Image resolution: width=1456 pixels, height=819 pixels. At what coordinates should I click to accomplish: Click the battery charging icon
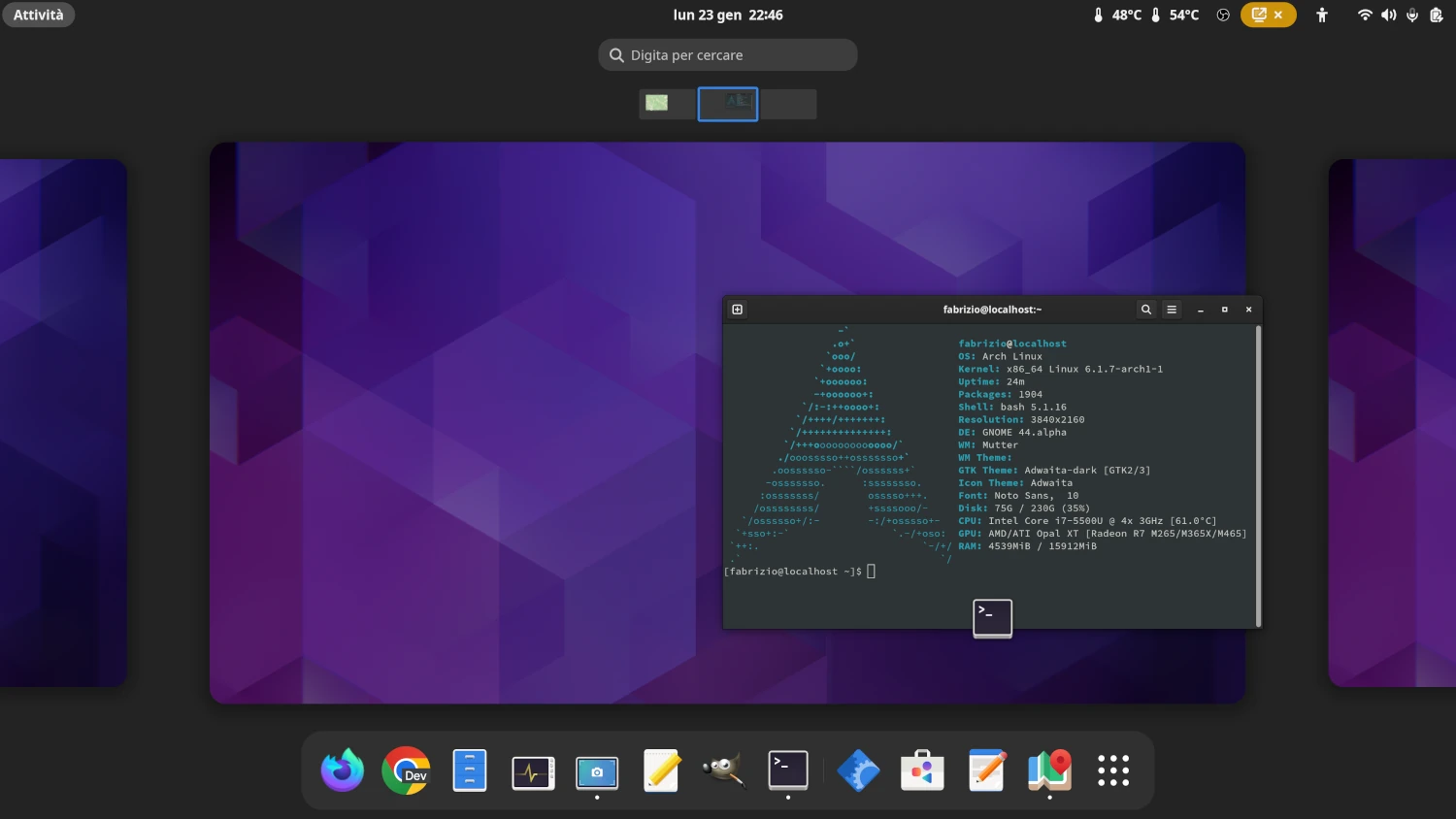(1437, 15)
